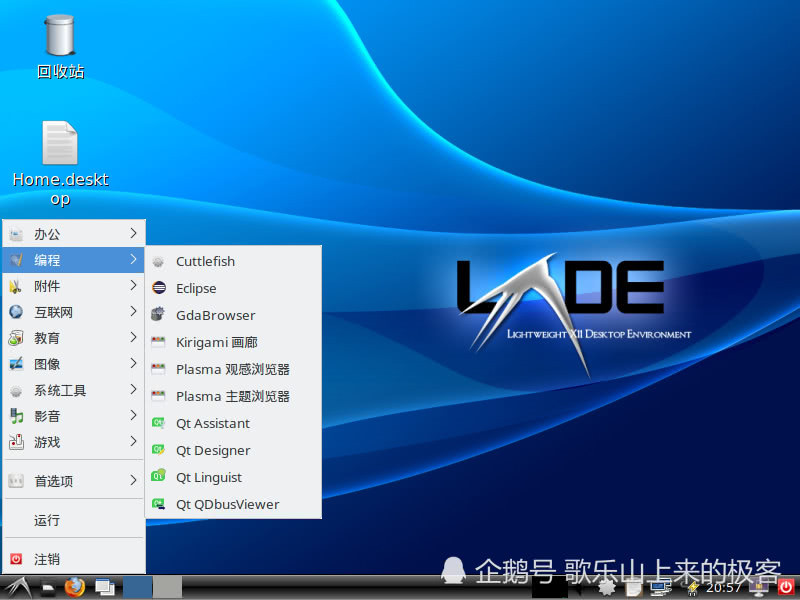
Task: Expand the 首选项 submenu arrow
Action: 133,480
